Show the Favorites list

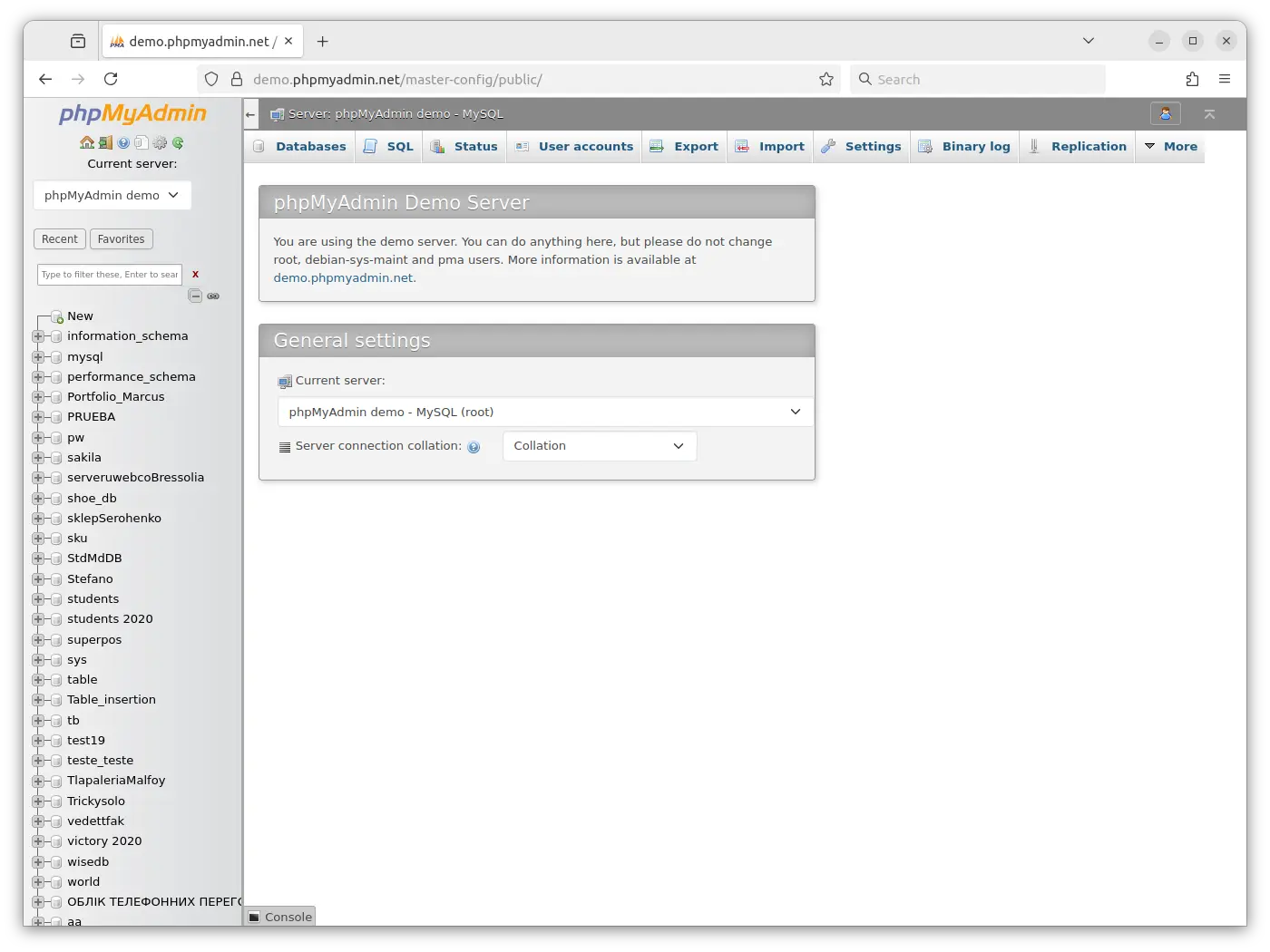coord(121,238)
